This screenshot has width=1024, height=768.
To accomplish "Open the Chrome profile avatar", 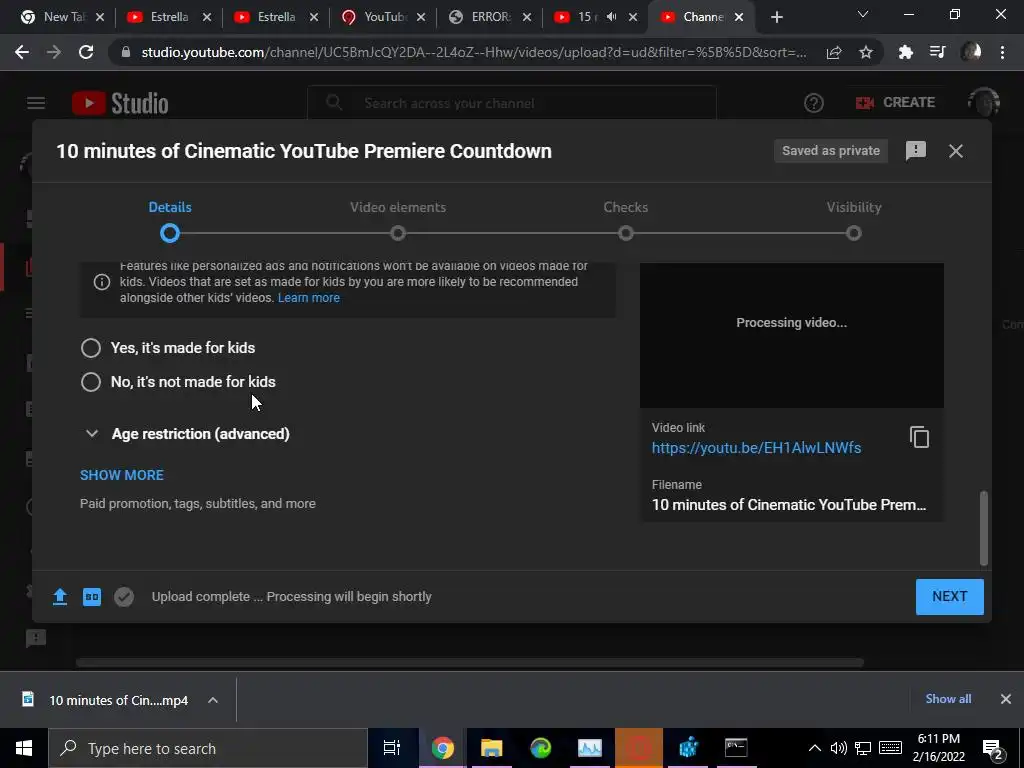I will (971, 52).
